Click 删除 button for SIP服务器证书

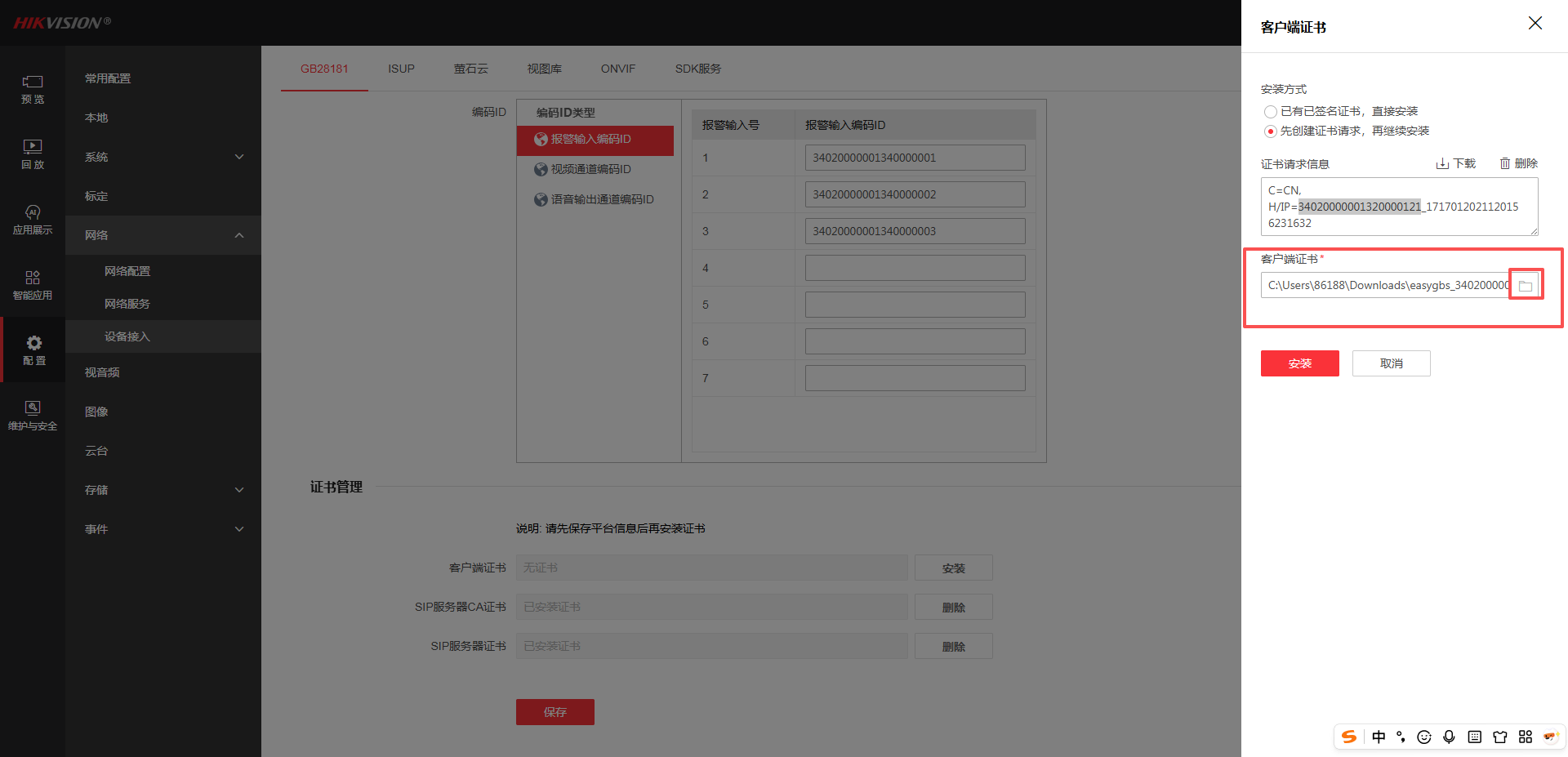tap(954, 646)
